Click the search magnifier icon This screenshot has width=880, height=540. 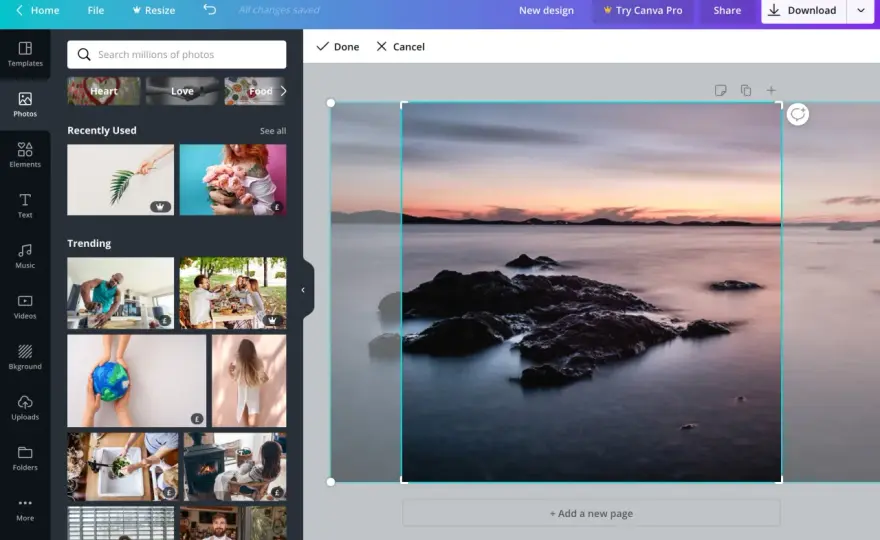point(84,54)
